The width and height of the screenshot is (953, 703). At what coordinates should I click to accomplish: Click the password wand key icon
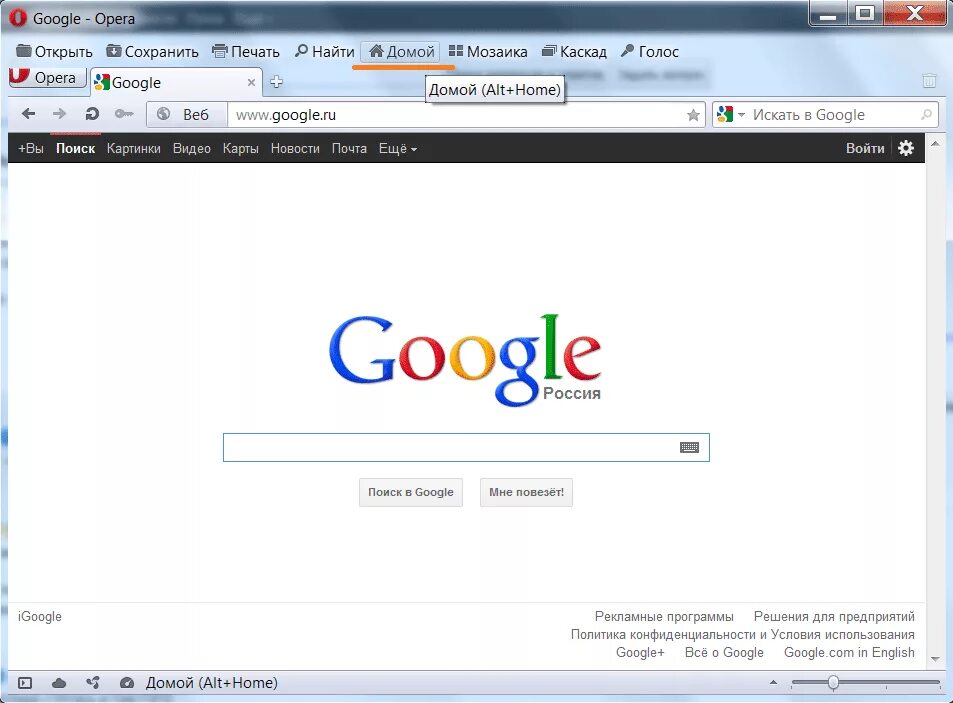coord(124,114)
